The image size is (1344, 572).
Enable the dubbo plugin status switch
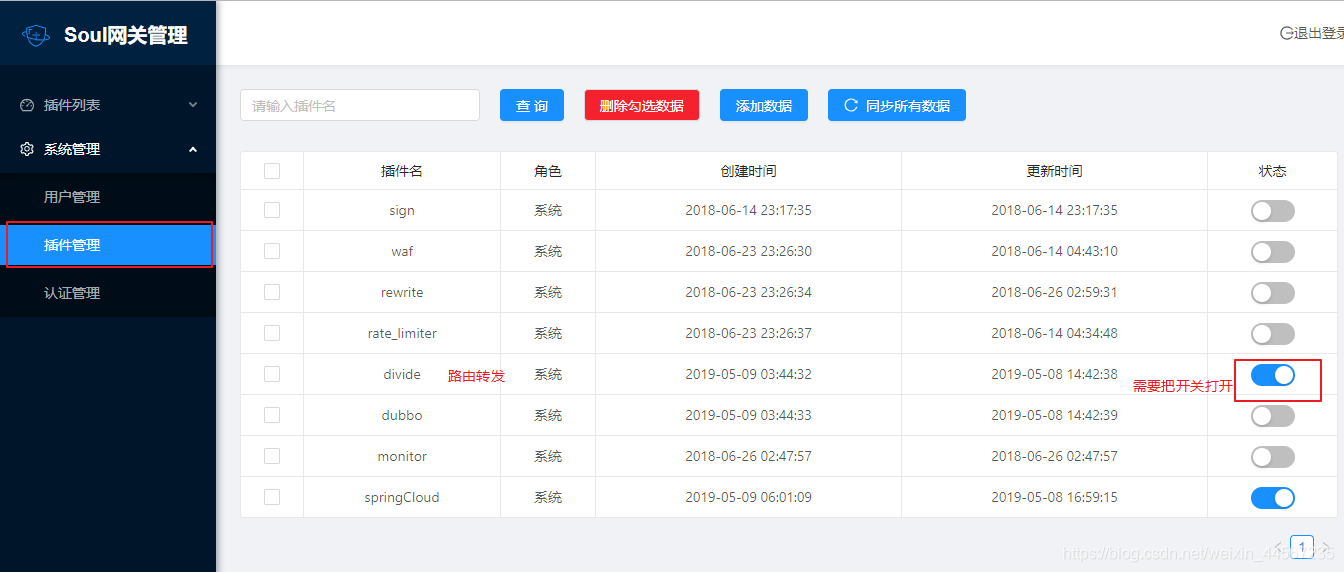1273,416
